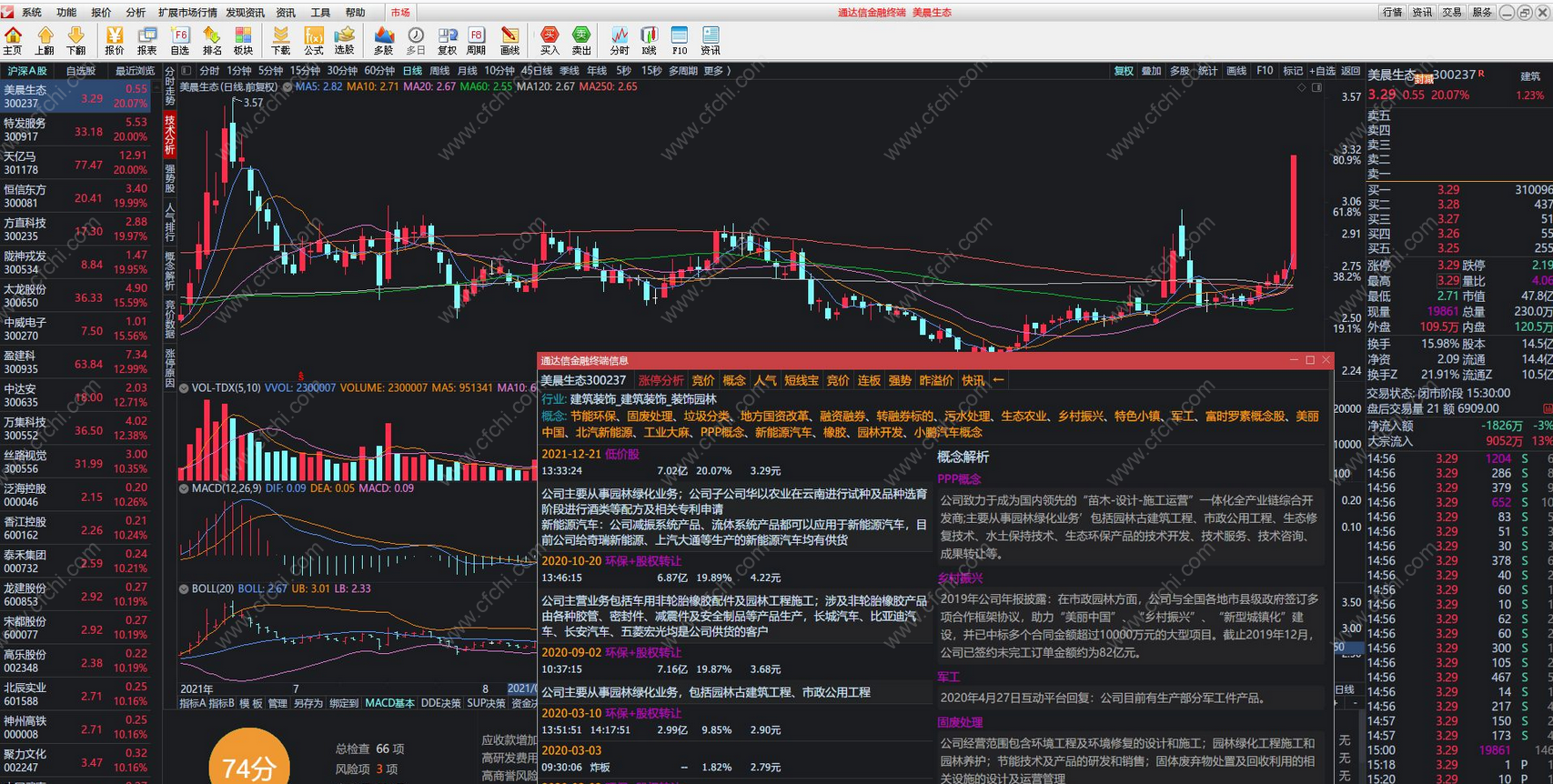
Task: Select the 60分钟 period
Action: [379, 70]
